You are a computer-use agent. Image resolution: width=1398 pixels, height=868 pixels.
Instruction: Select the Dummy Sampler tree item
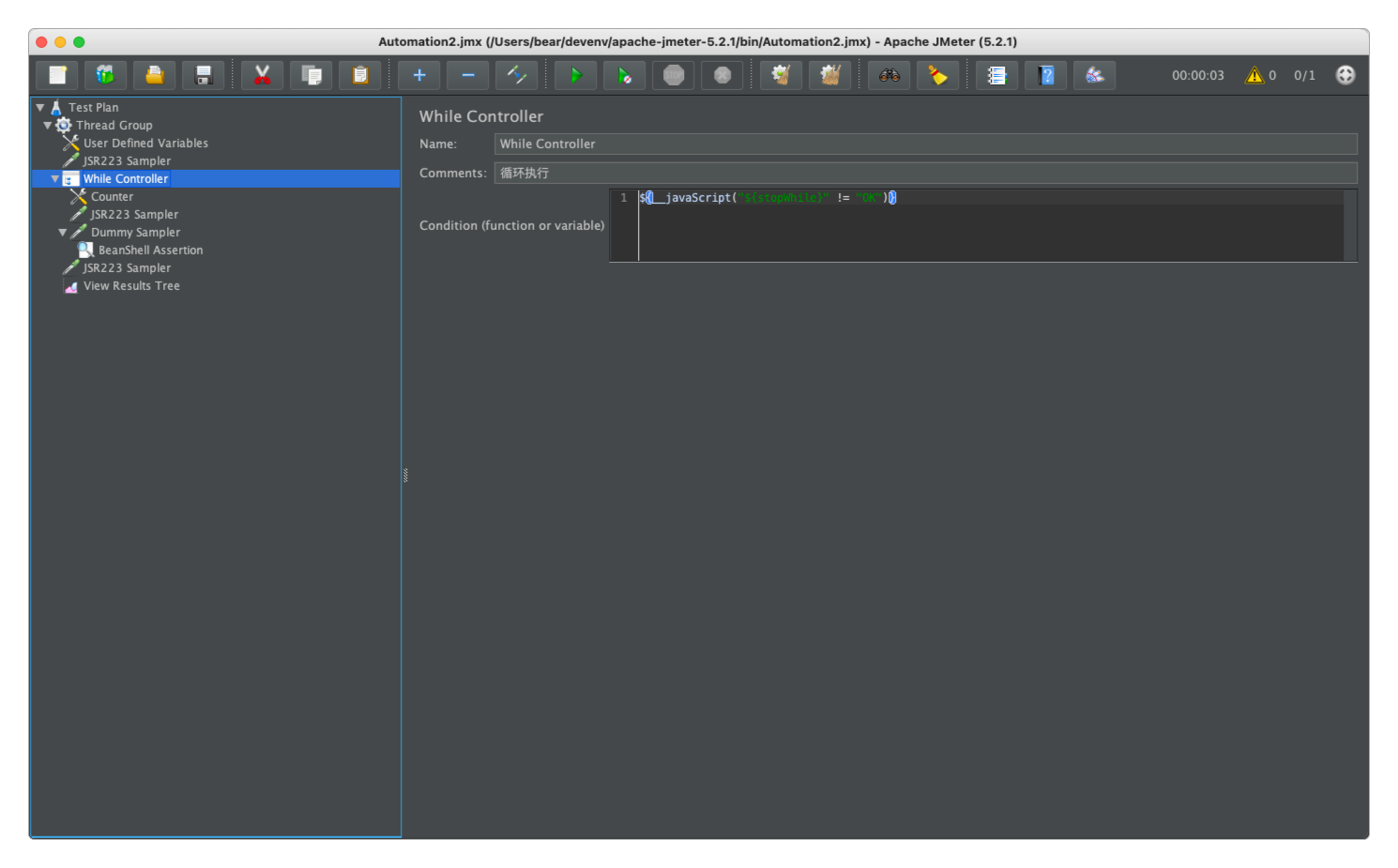point(135,233)
